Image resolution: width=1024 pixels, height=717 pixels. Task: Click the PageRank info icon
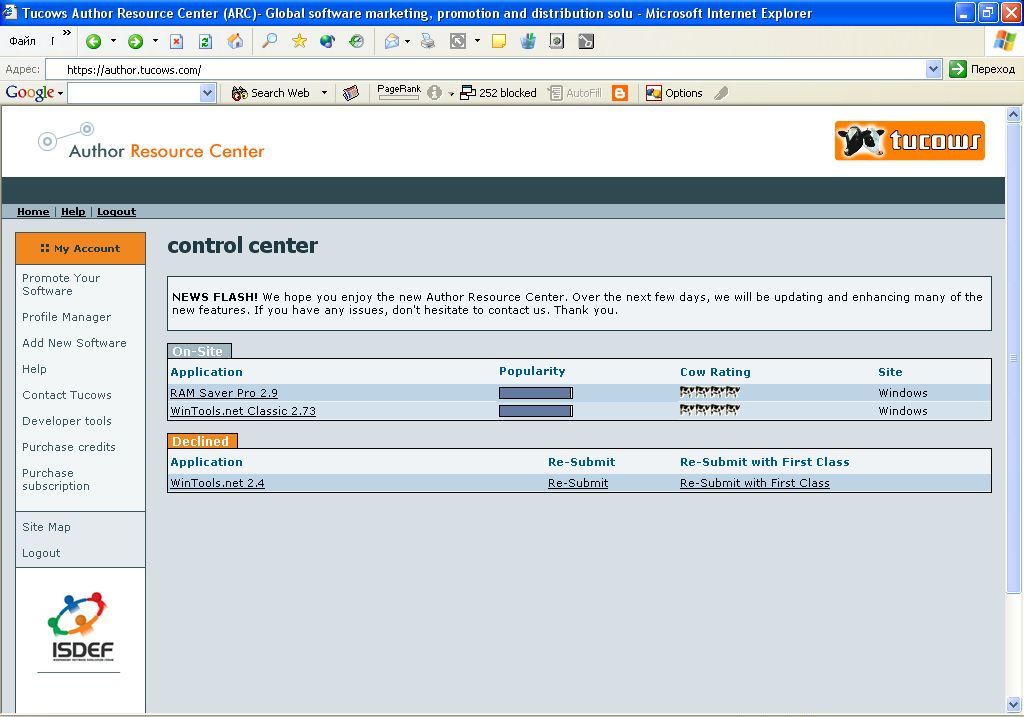(x=434, y=93)
